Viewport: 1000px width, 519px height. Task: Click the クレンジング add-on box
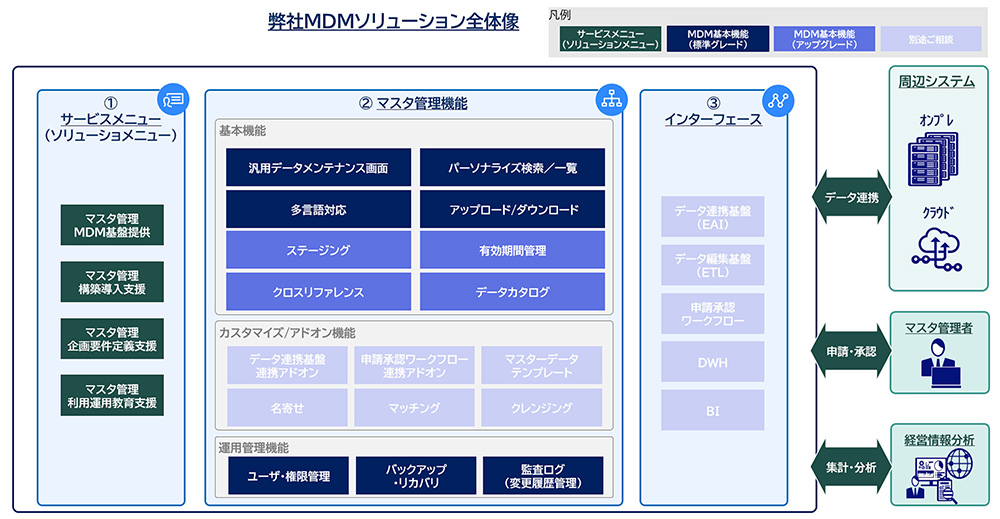click(x=541, y=407)
